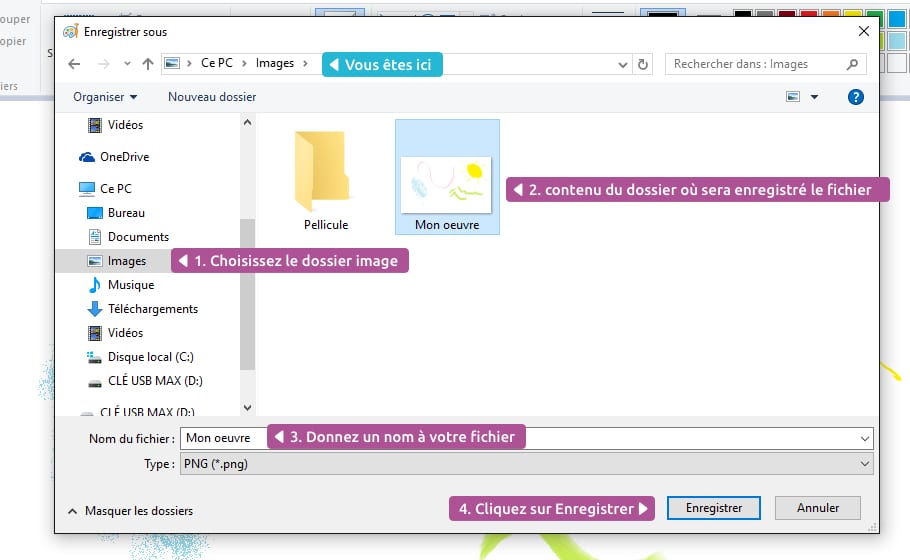Refresh the Images folder view
The height and width of the screenshot is (560, 910).
(643, 64)
